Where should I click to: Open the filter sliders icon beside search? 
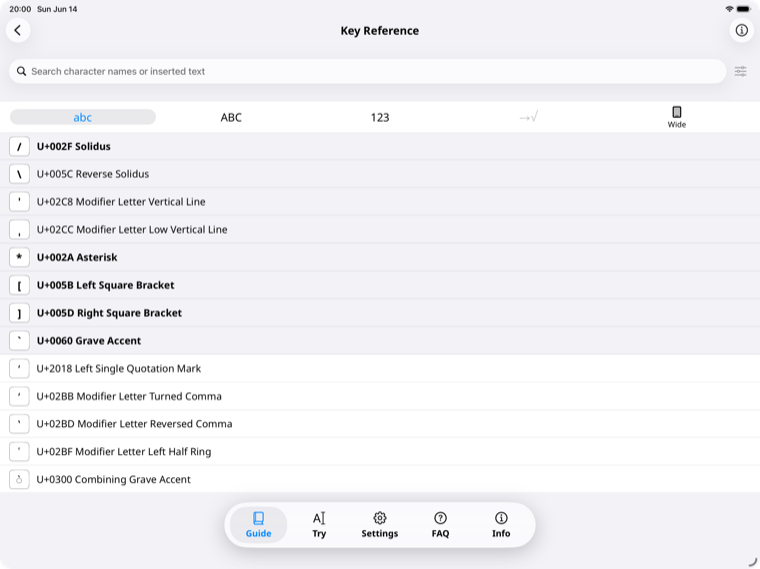click(741, 72)
